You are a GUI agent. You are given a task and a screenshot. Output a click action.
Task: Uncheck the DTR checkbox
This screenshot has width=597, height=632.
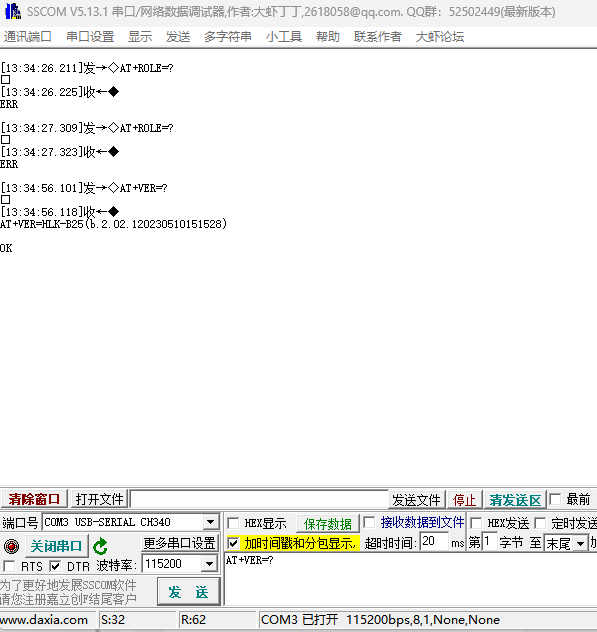[x=55, y=566]
